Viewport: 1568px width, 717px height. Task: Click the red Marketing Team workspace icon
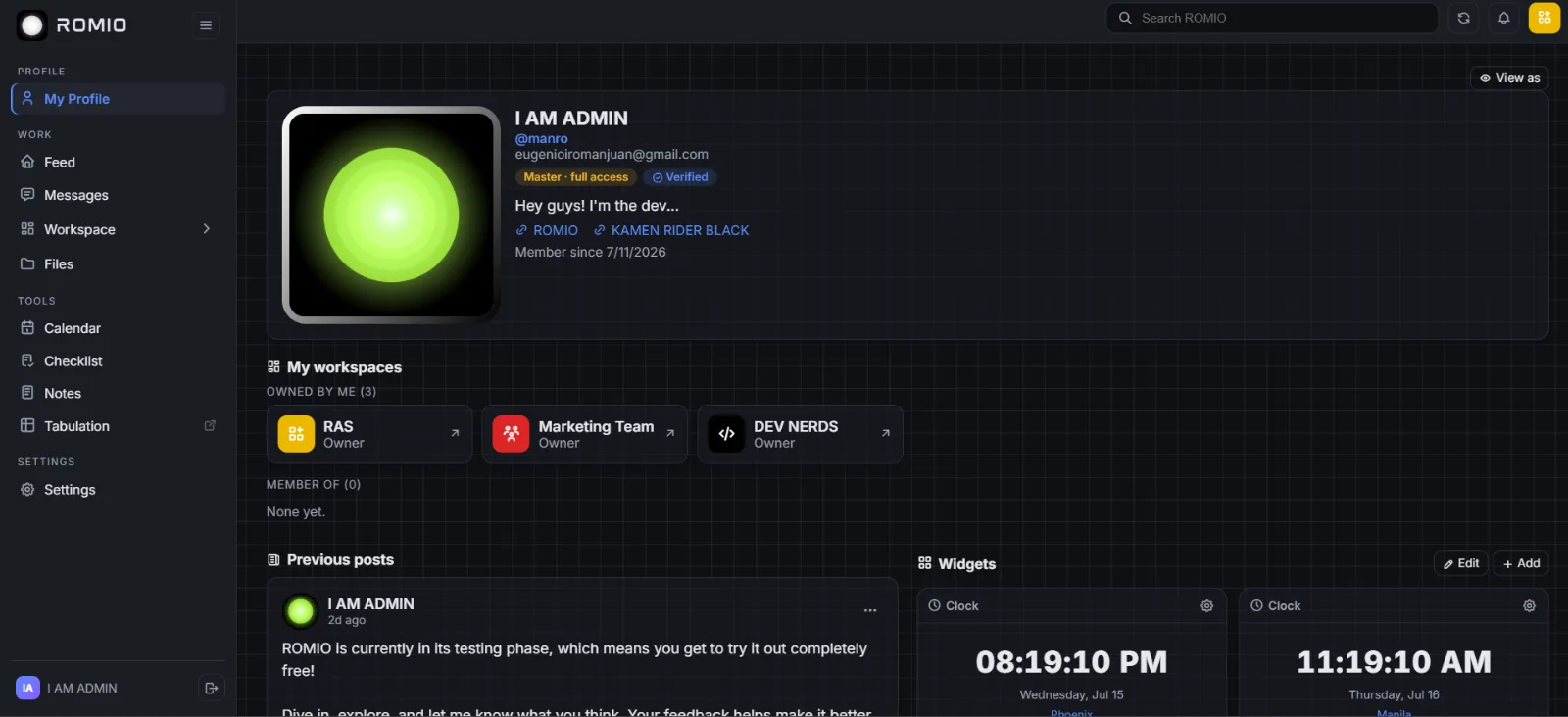point(511,434)
